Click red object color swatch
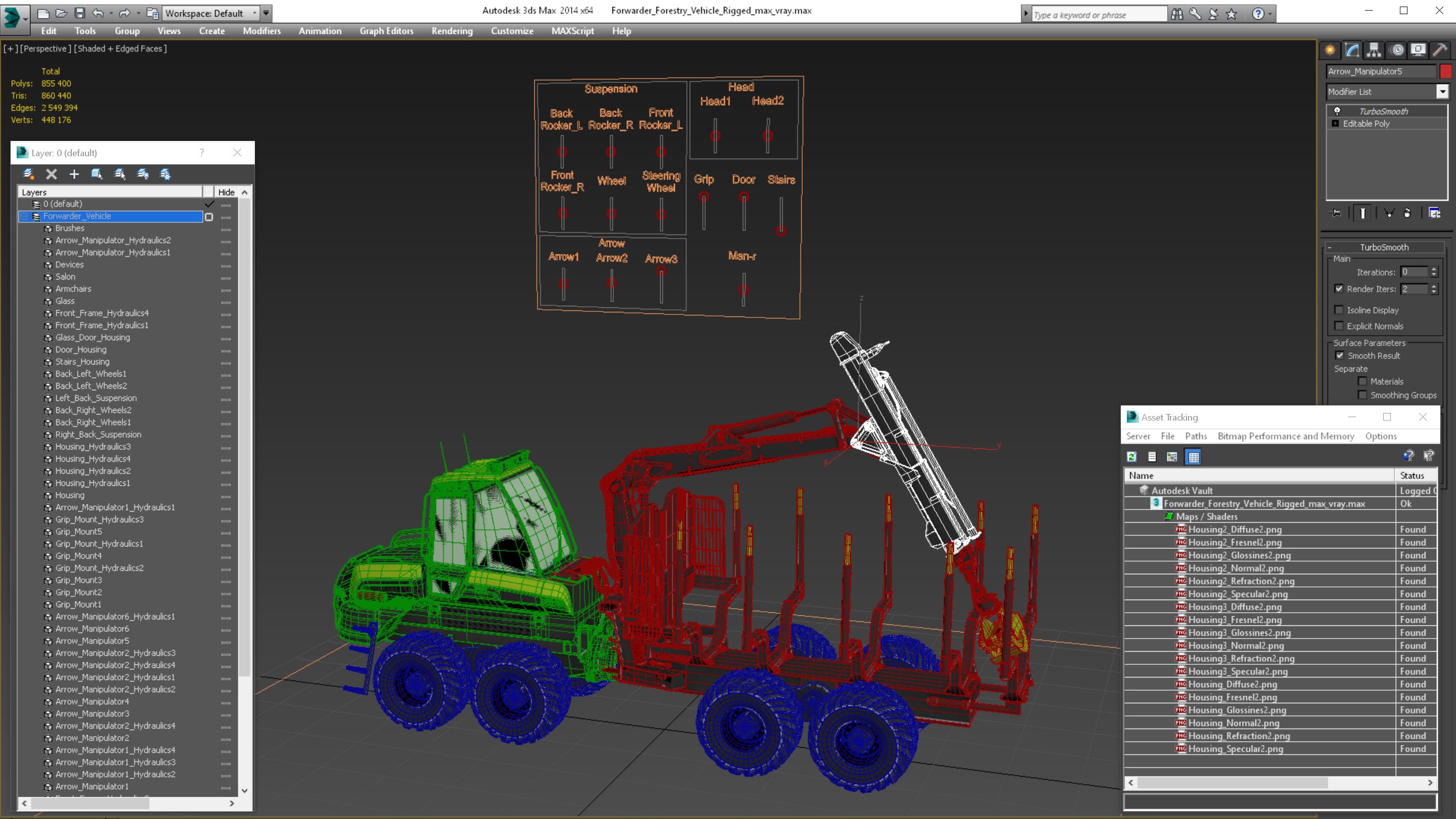This screenshot has width=1456, height=819. click(x=1445, y=71)
